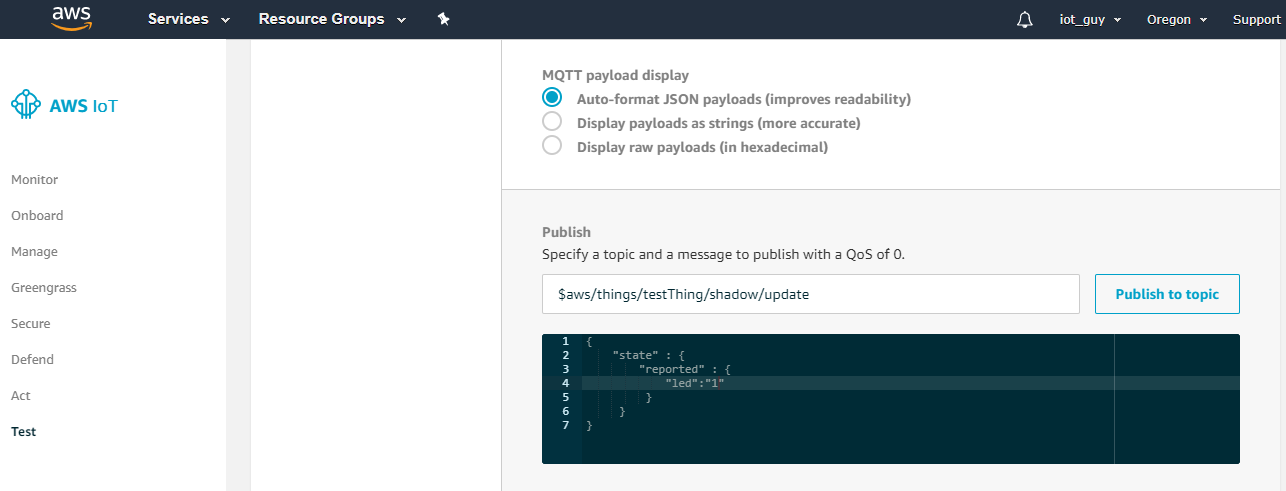Open Secure section in sidebar
This screenshot has width=1286, height=491.
(31, 324)
